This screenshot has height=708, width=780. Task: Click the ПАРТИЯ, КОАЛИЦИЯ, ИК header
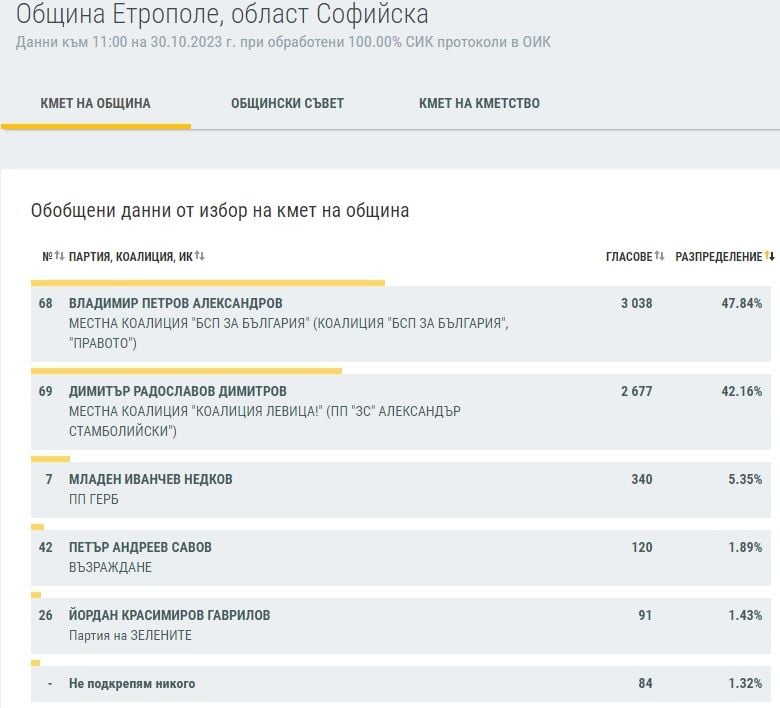tap(131, 257)
